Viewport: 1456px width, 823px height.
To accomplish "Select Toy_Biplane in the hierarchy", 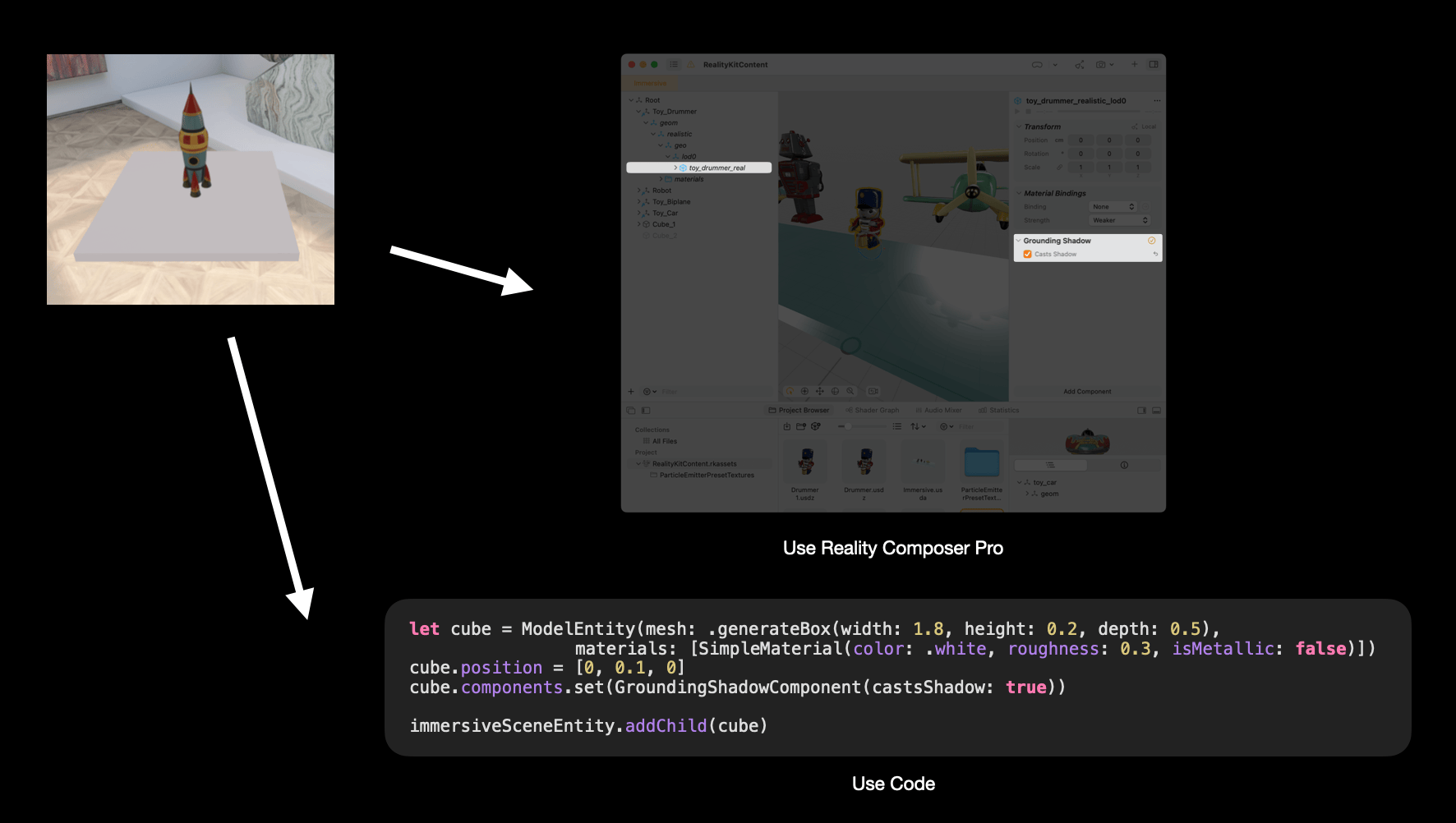I will [x=671, y=202].
